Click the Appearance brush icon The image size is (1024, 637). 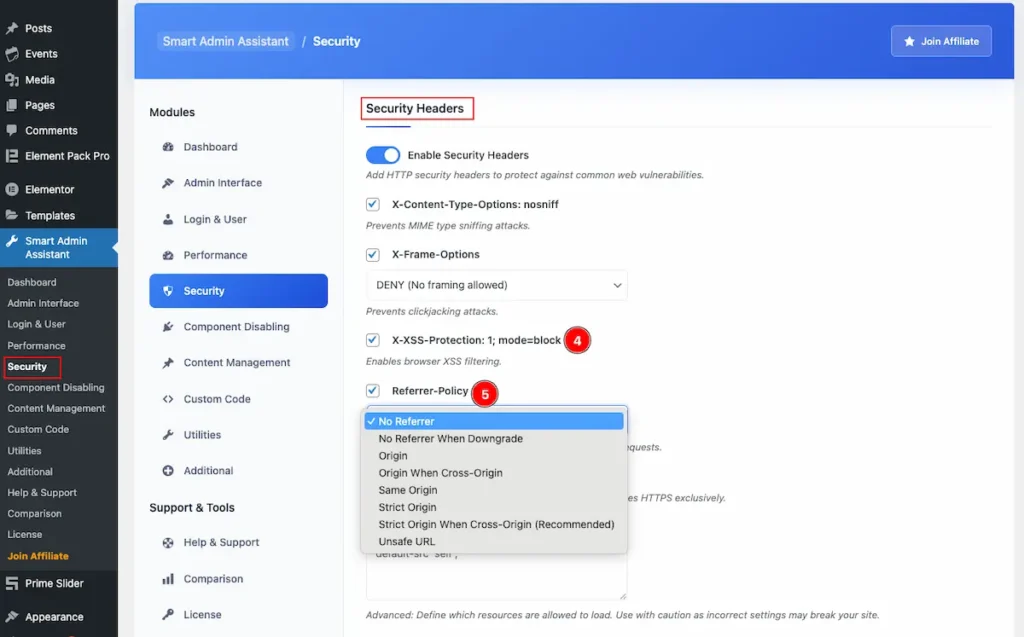pos(12,616)
